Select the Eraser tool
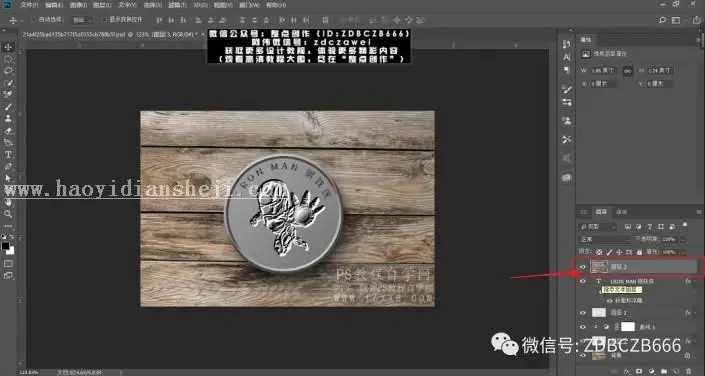This screenshot has height=376, width=705. [x=8, y=131]
